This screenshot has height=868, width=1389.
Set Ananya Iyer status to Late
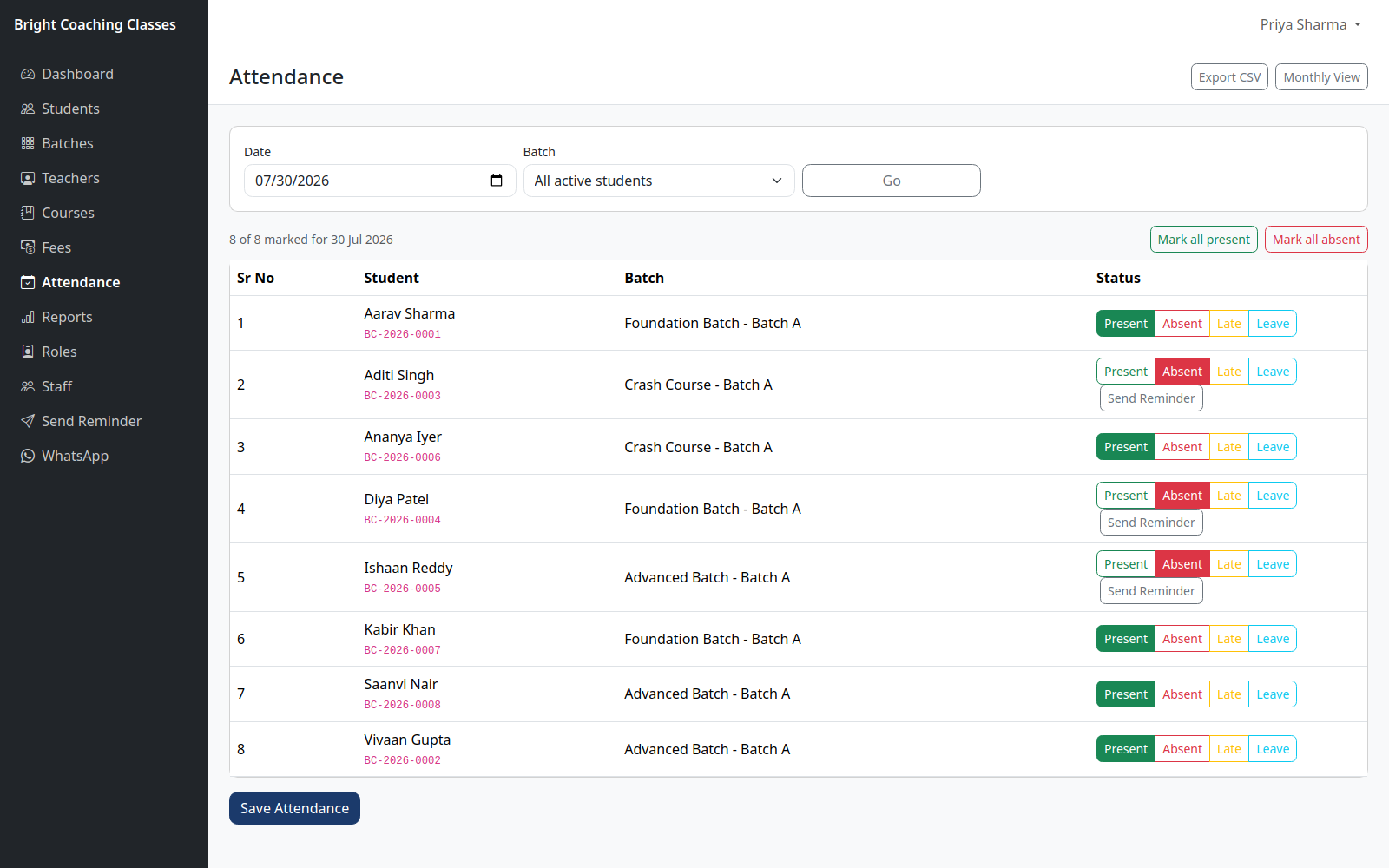click(x=1228, y=447)
